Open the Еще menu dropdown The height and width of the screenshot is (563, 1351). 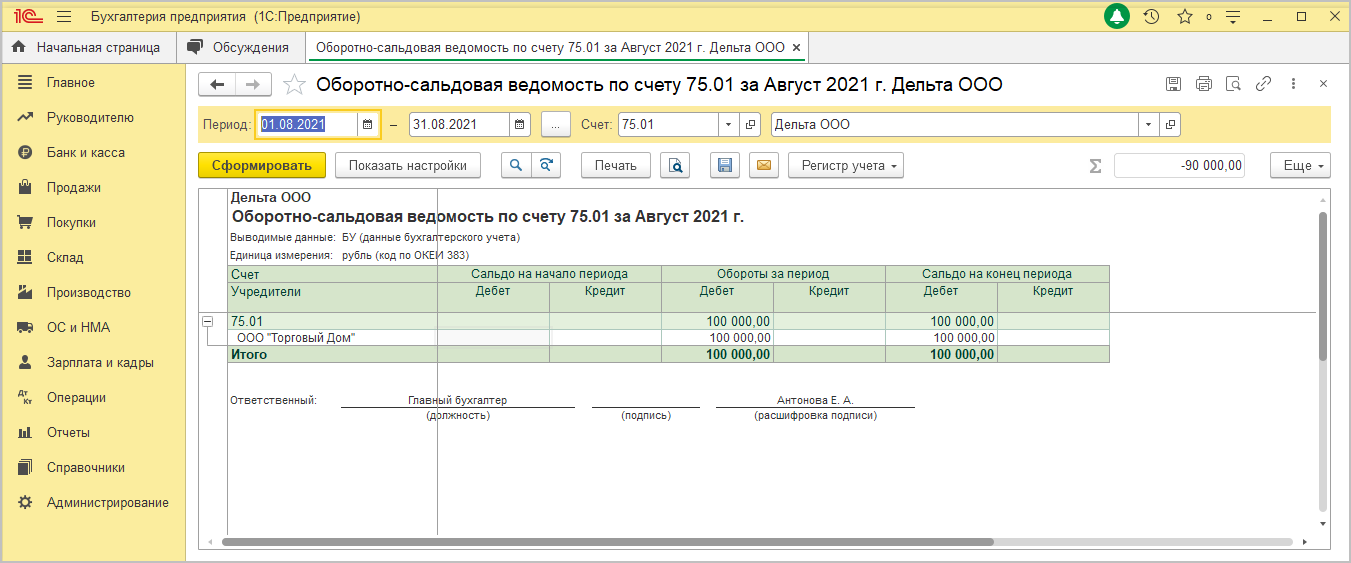click(x=1300, y=165)
